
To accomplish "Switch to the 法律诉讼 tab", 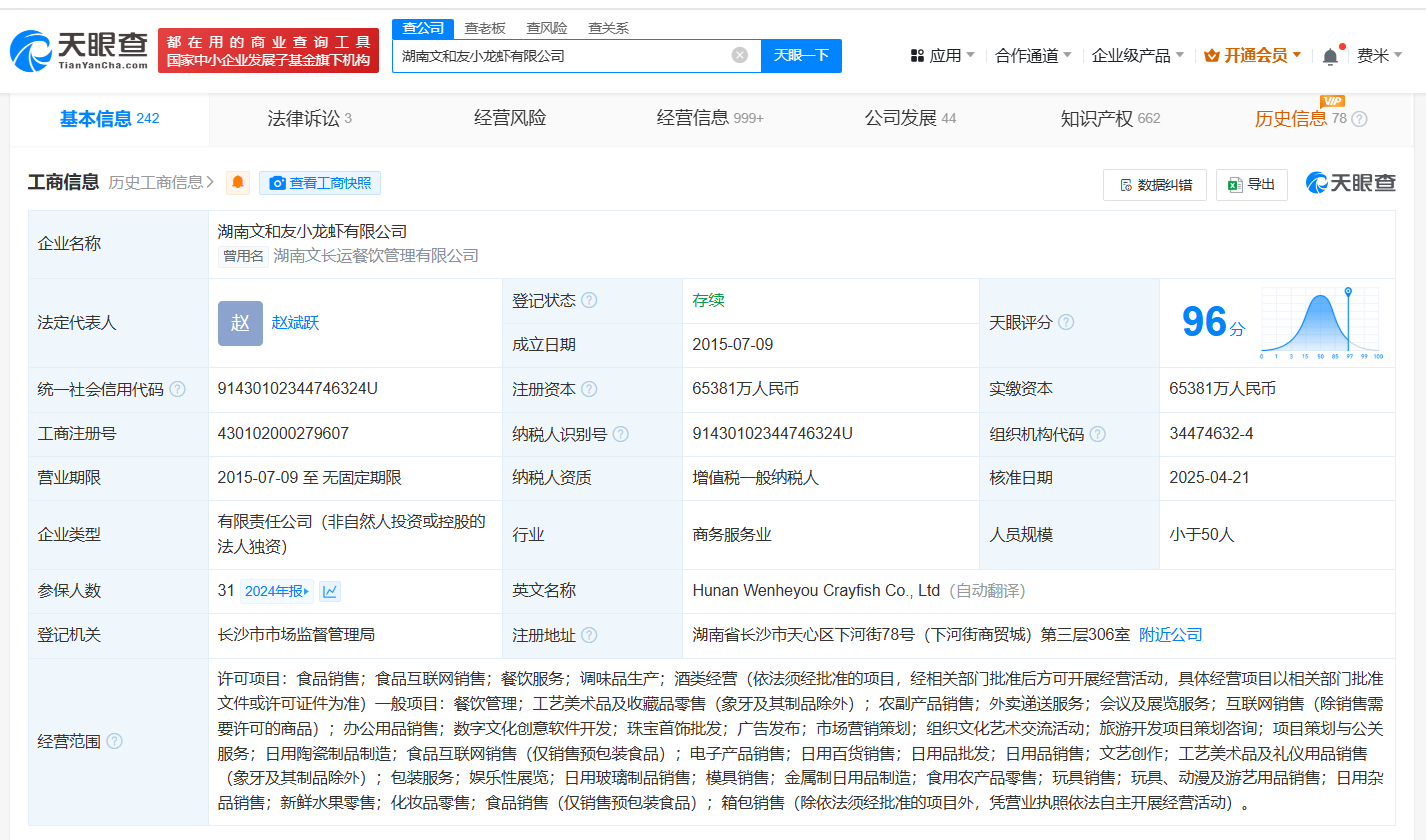I will (309, 119).
